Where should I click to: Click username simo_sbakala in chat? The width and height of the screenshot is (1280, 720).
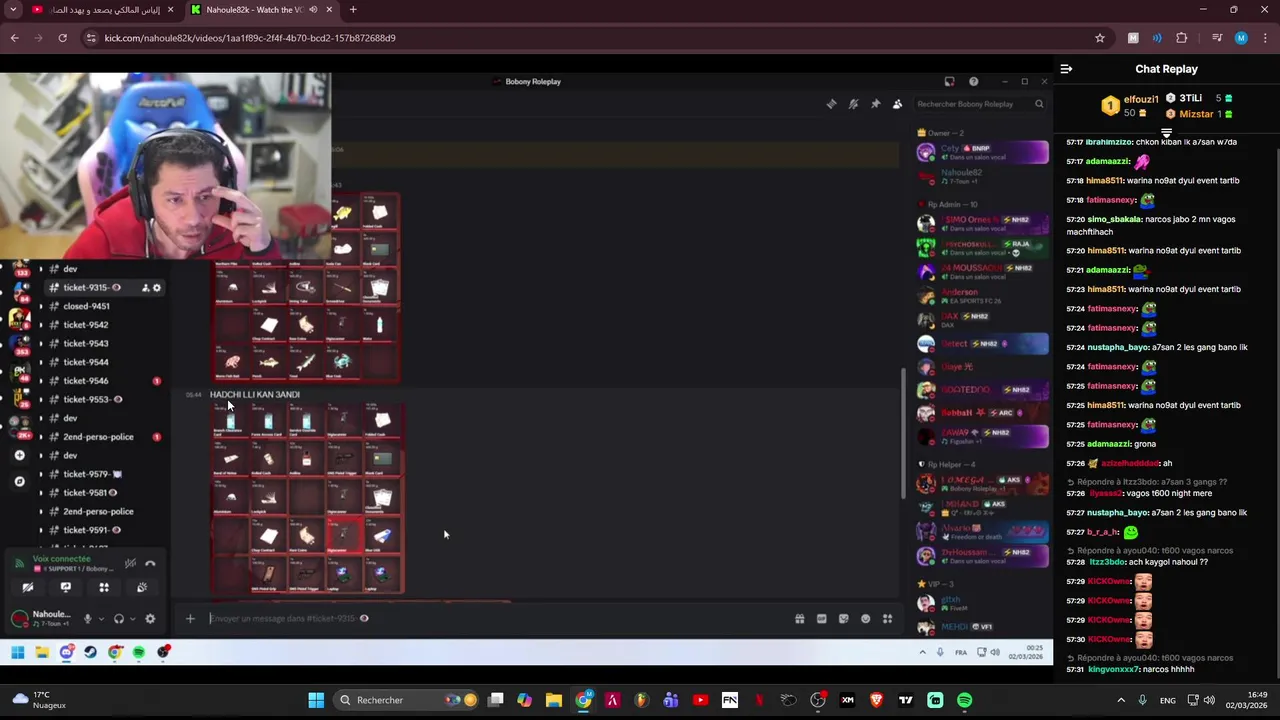click(1116, 219)
